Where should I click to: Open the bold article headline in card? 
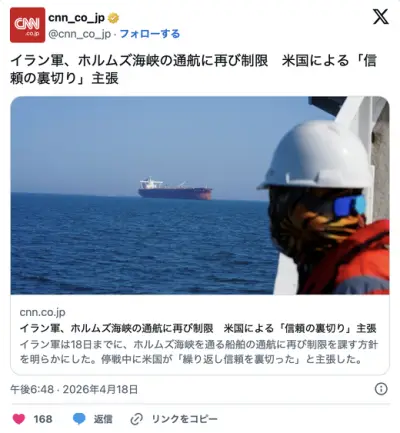pyautogui.click(x=198, y=328)
